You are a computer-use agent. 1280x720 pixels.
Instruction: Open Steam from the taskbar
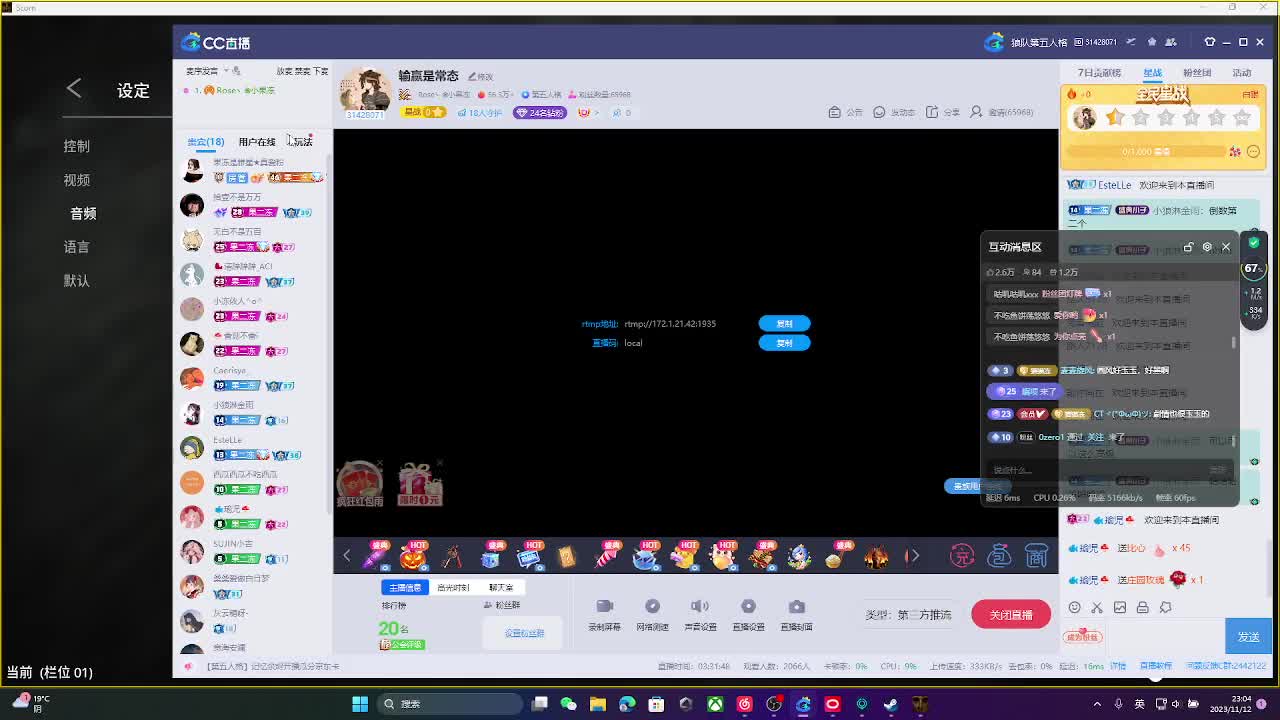(x=891, y=704)
